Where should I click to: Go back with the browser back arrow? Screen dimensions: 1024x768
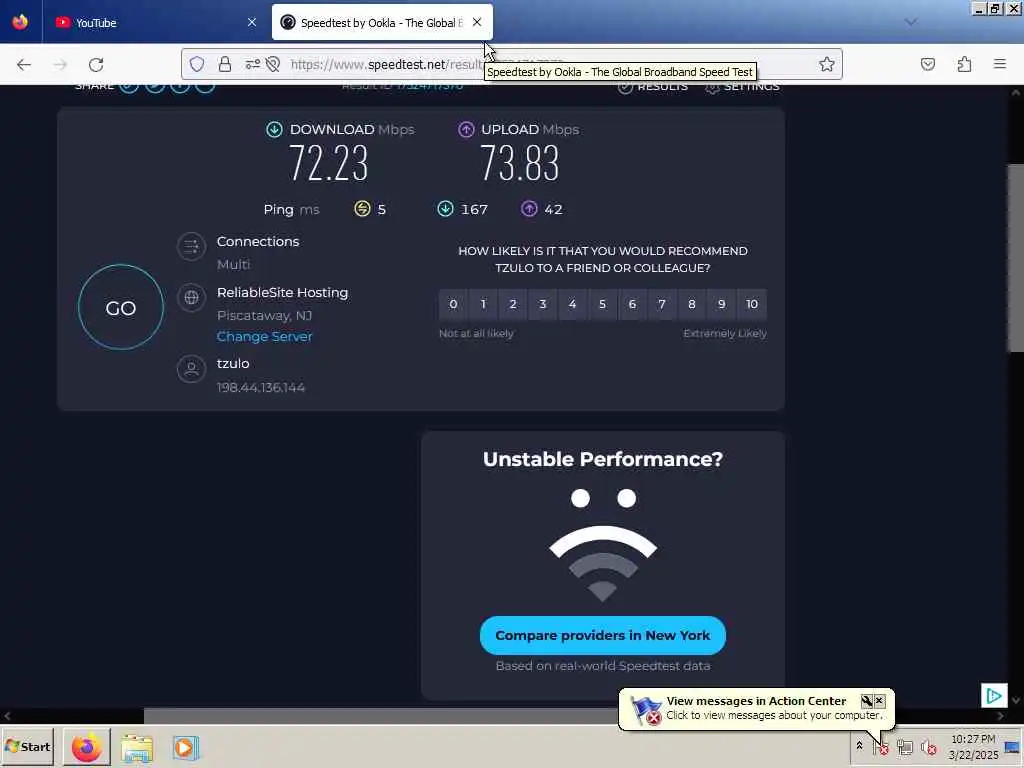pos(24,65)
